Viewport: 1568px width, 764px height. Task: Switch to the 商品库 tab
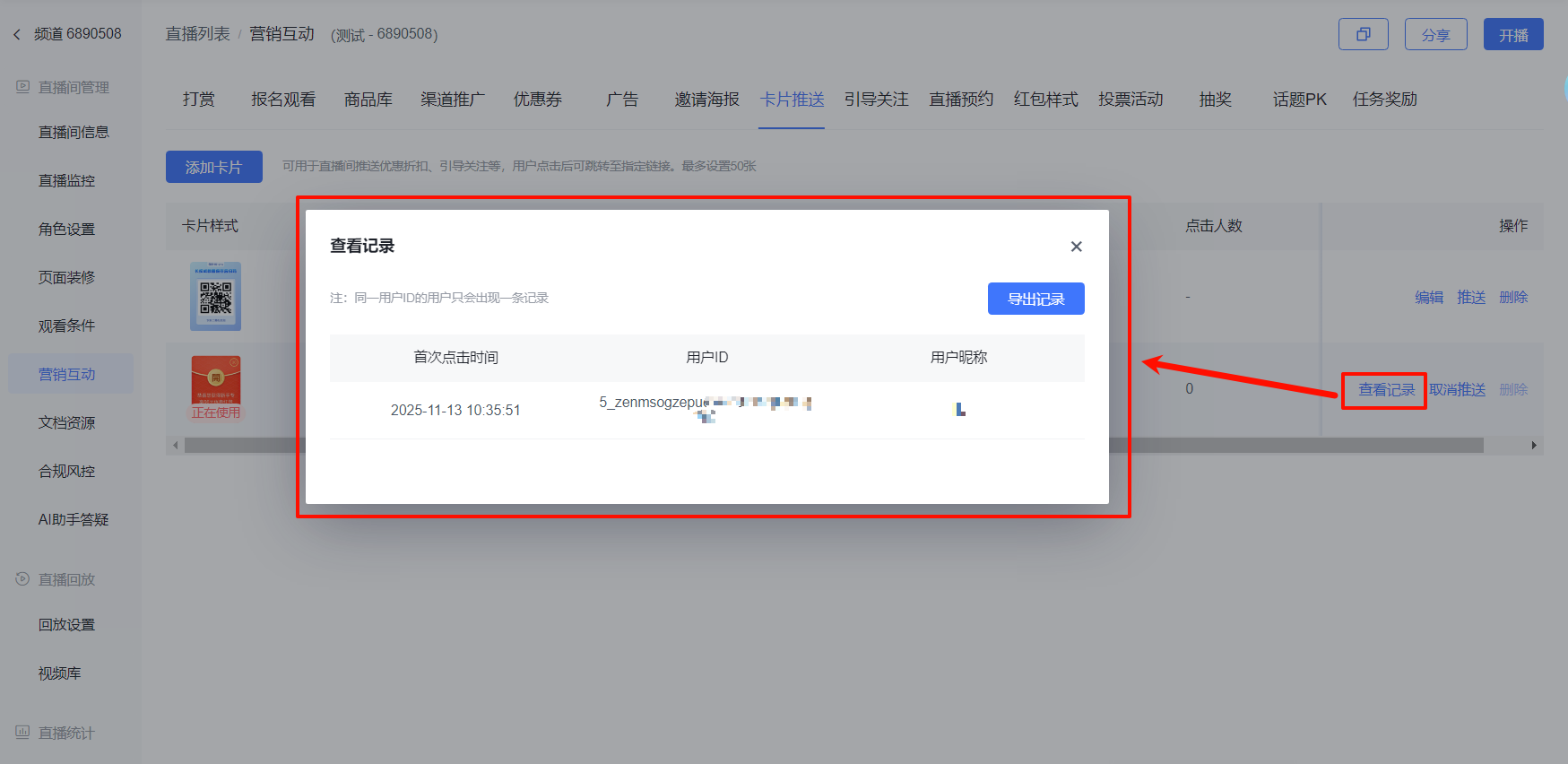[x=368, y=100]
